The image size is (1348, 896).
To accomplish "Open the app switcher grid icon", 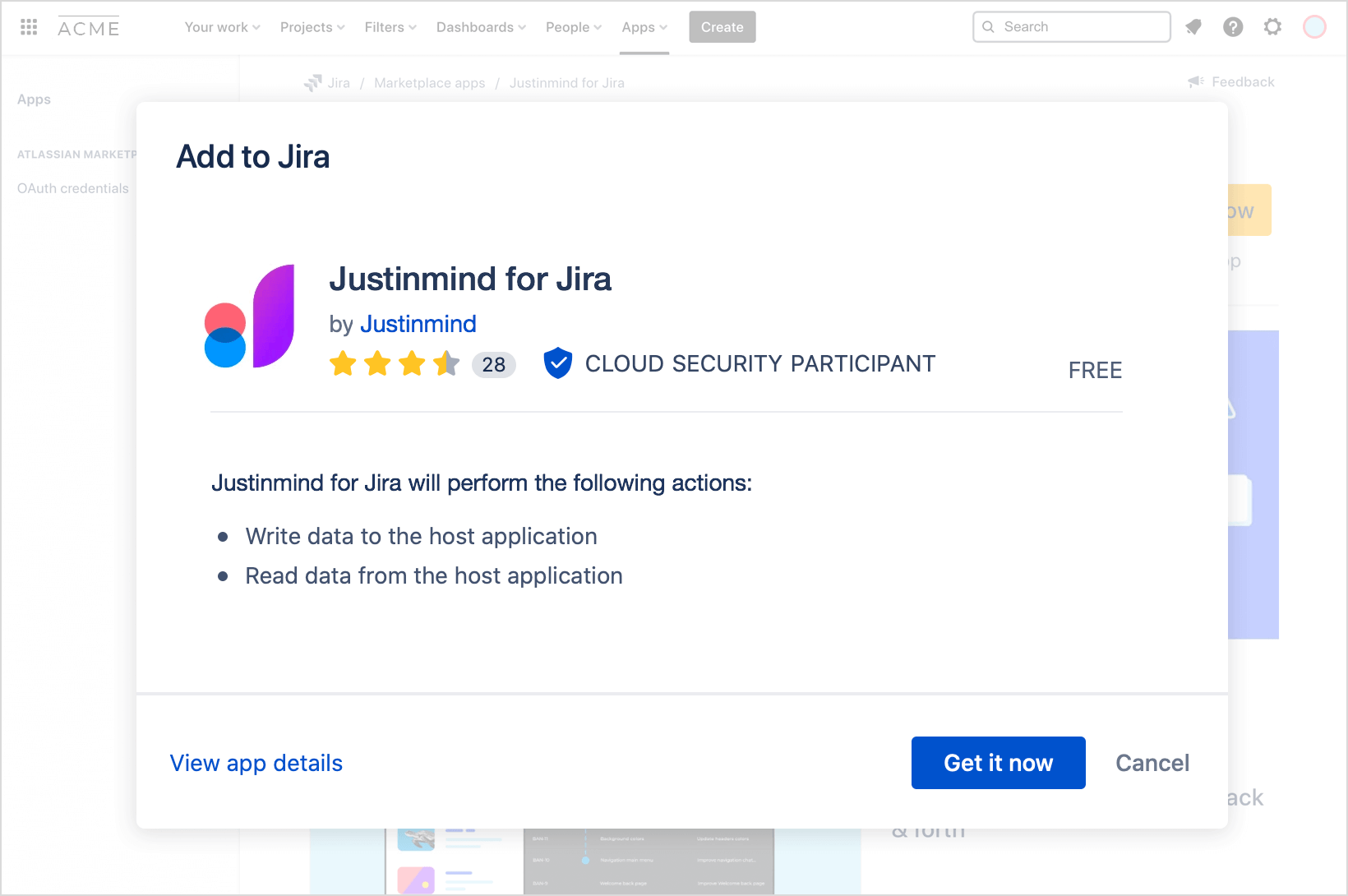I will (29, 27).
